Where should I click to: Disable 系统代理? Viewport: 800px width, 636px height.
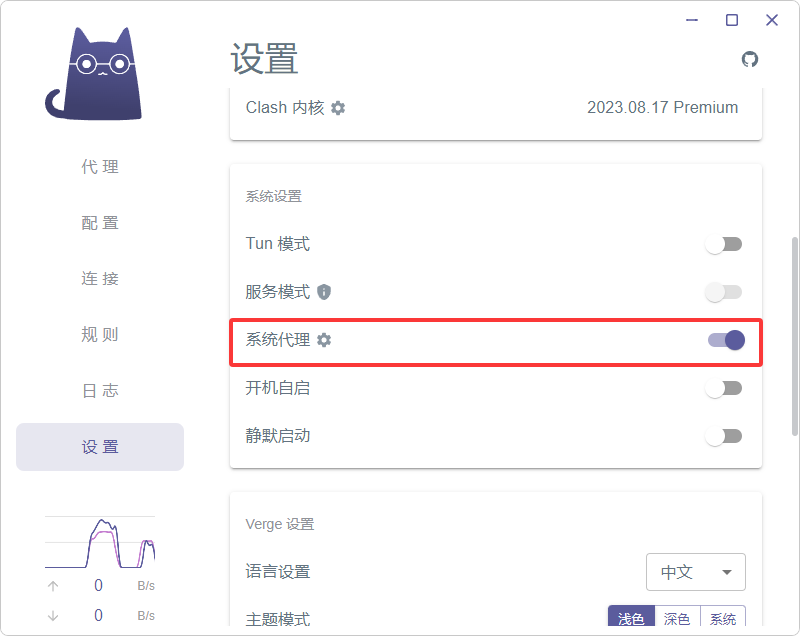point(724,340)
